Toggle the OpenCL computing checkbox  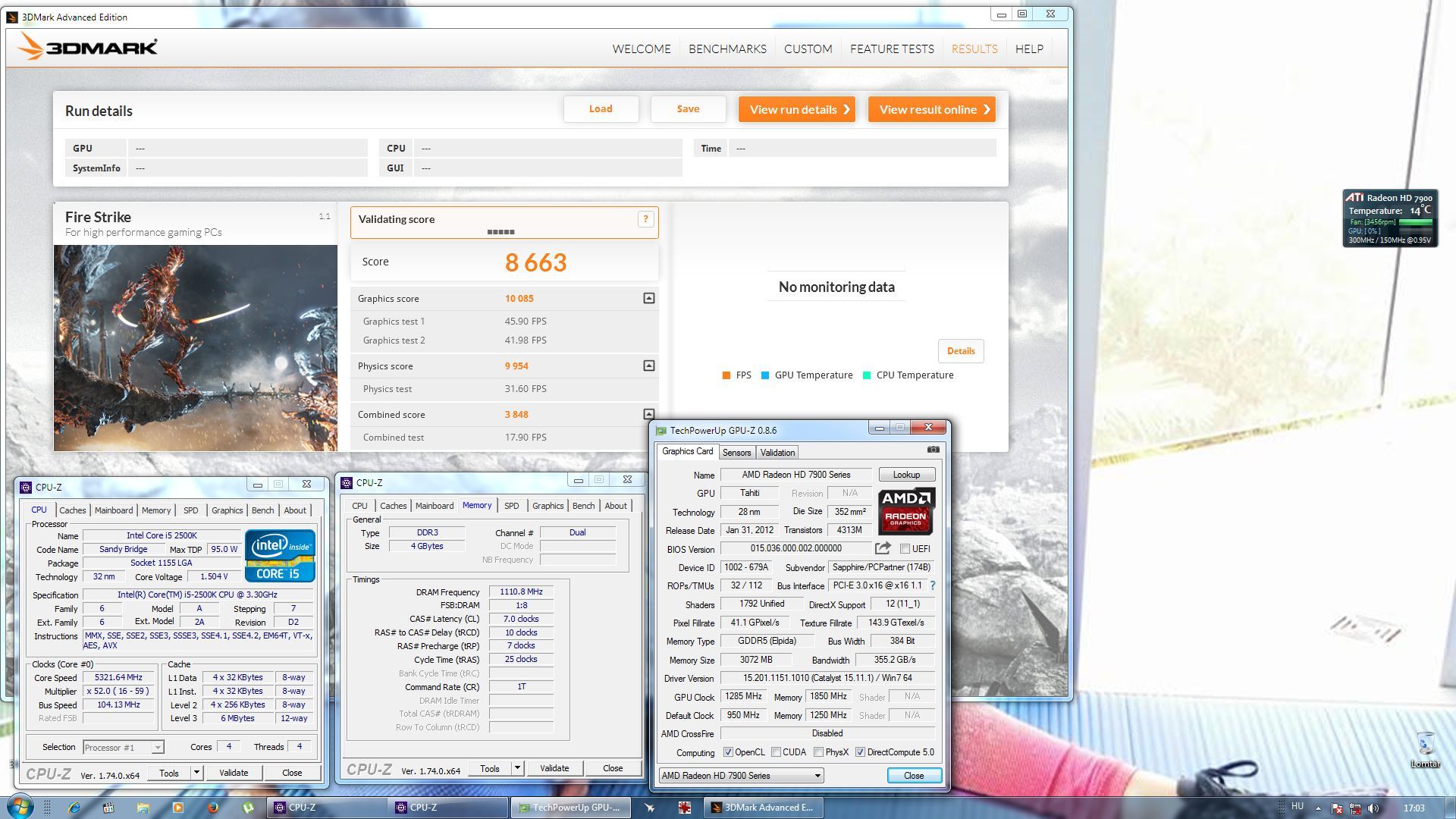[x=728, y=752]
